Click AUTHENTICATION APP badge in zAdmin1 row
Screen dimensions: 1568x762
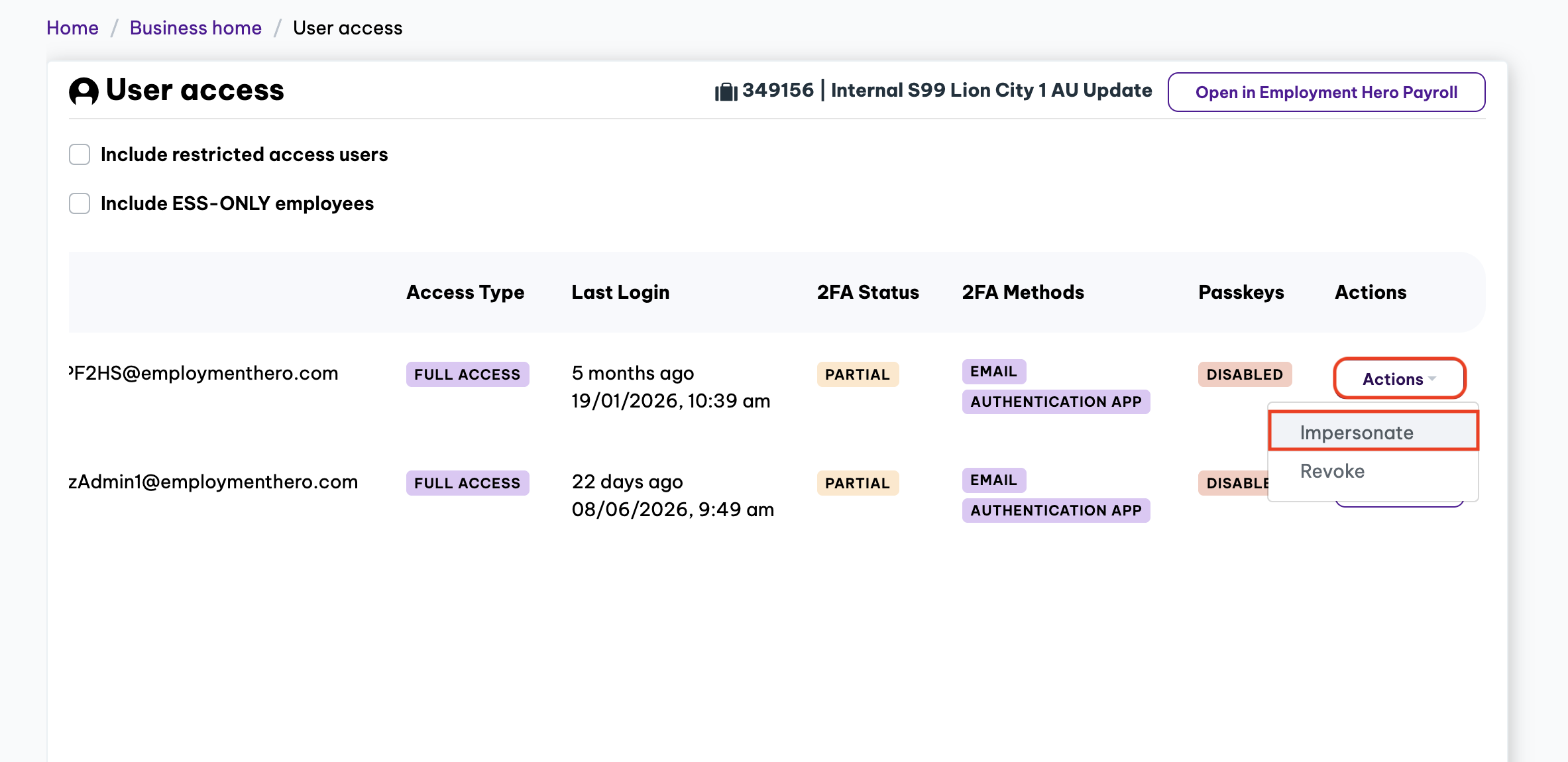[x=1056, y=510]
